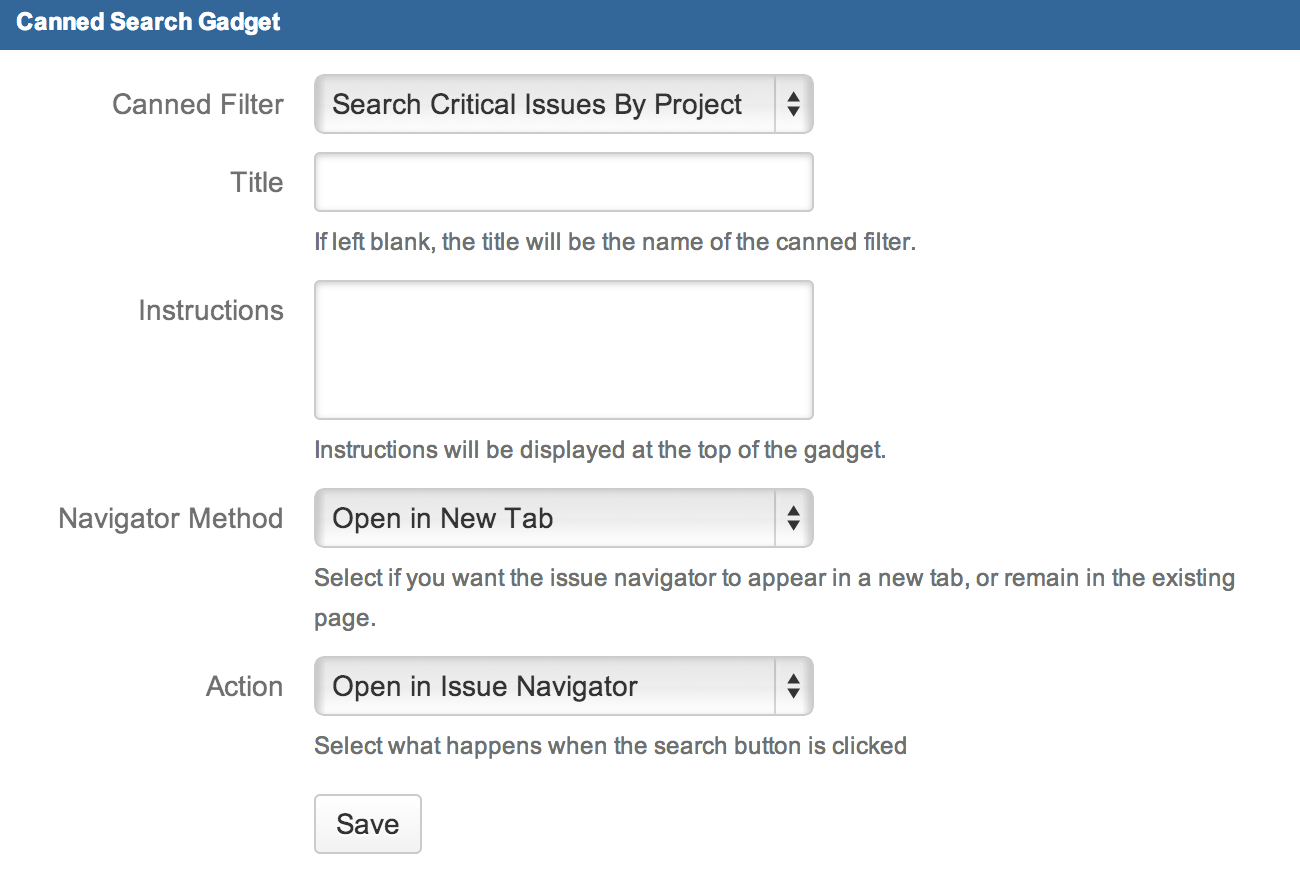Click inside the Instructions text area

tap(563, 349)
